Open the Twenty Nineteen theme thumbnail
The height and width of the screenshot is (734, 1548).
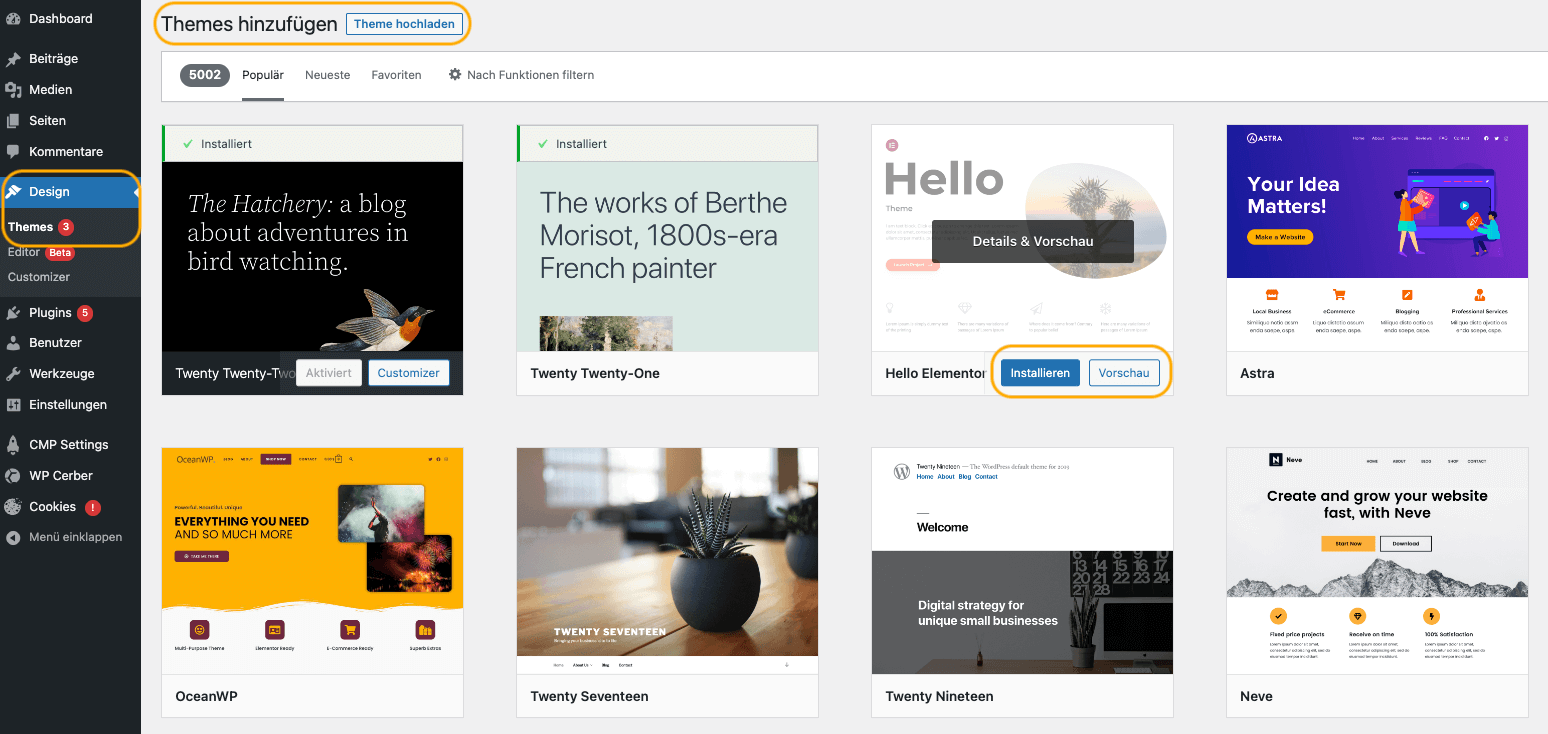pyautogui.click(x=1022, y=561)
